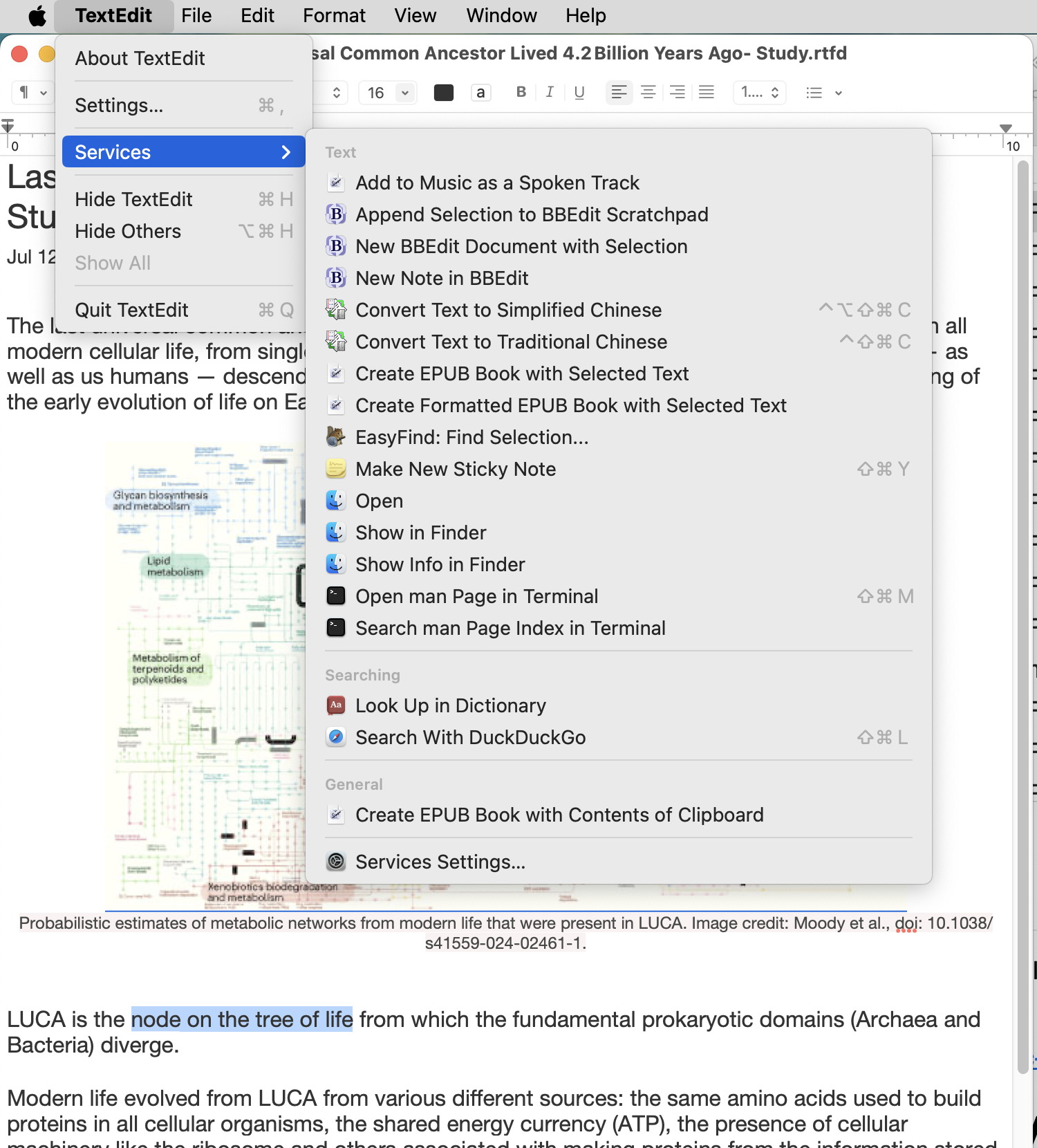Click the metabolic networks diagram image
This screenshot has width=1037, height=1148.
click(x=205, y=676)
